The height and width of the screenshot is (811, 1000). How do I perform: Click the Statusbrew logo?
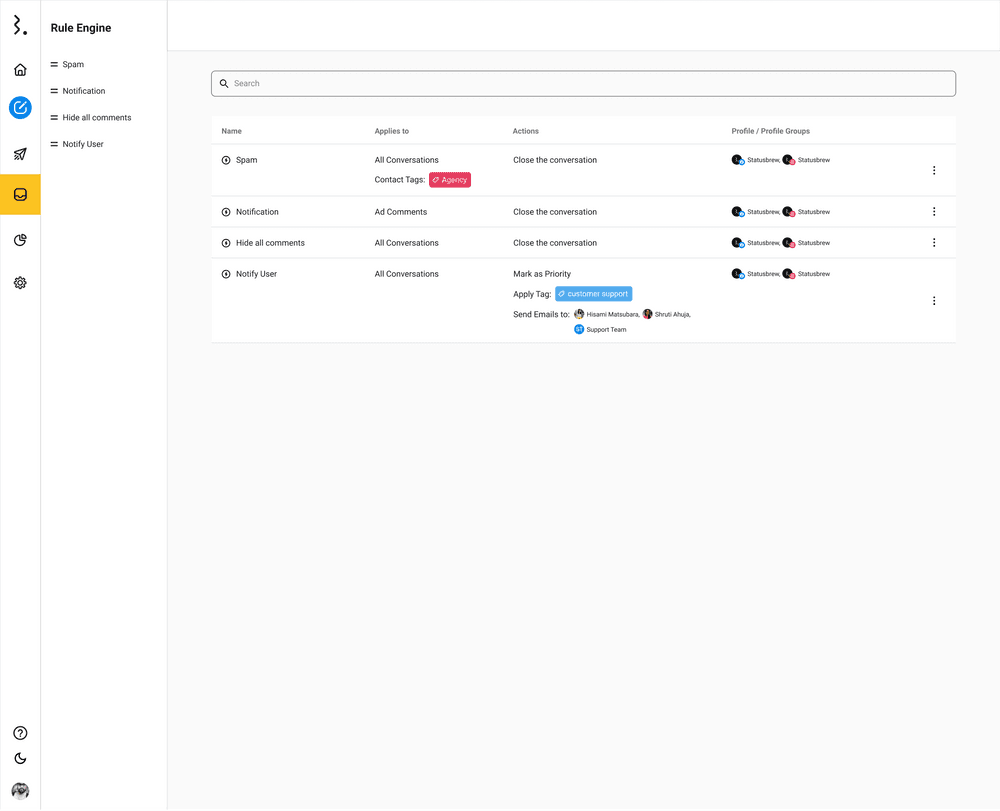coord(19,26)
